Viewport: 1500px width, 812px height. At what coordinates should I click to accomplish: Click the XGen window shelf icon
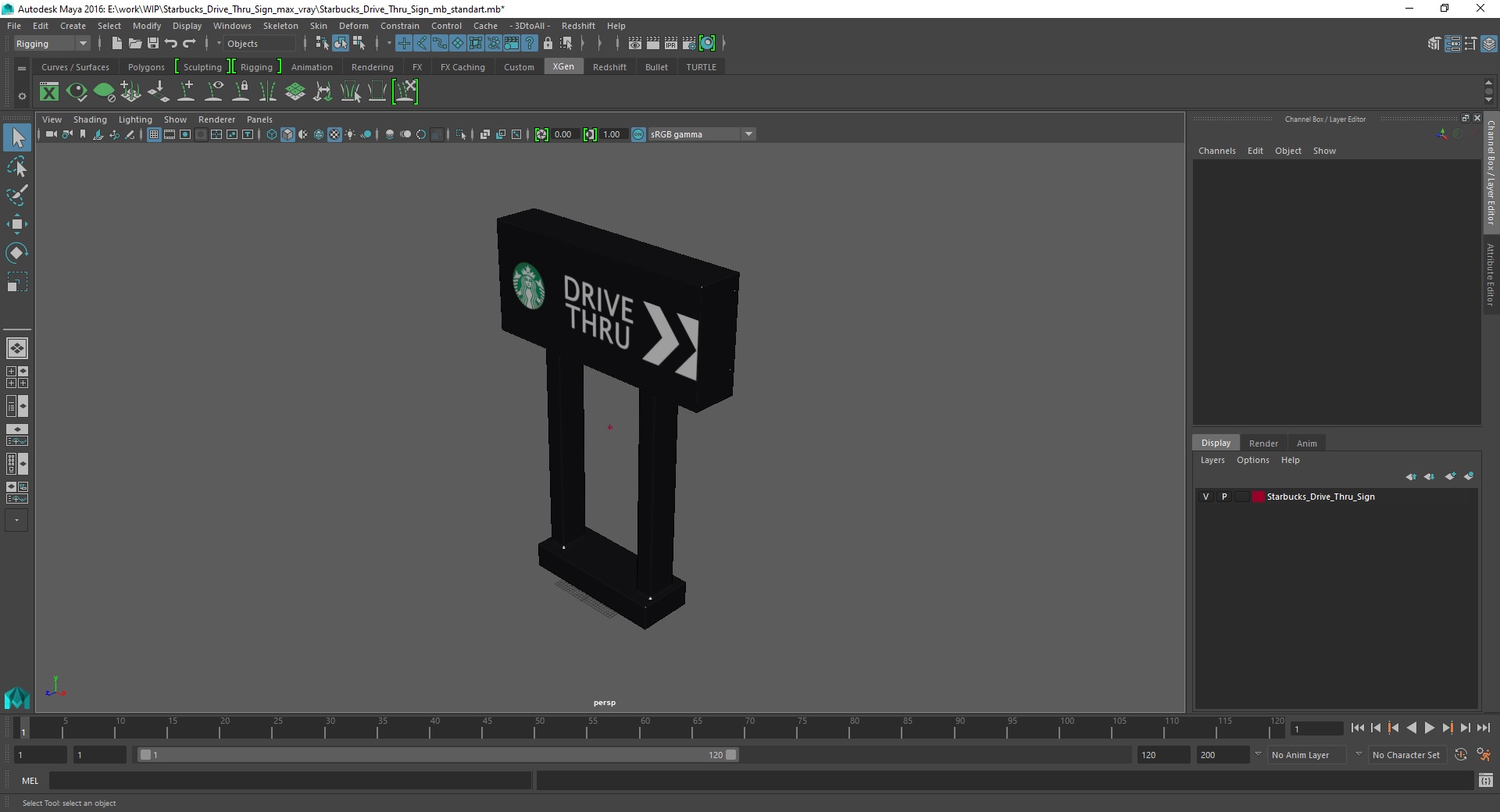coord(49,92)
